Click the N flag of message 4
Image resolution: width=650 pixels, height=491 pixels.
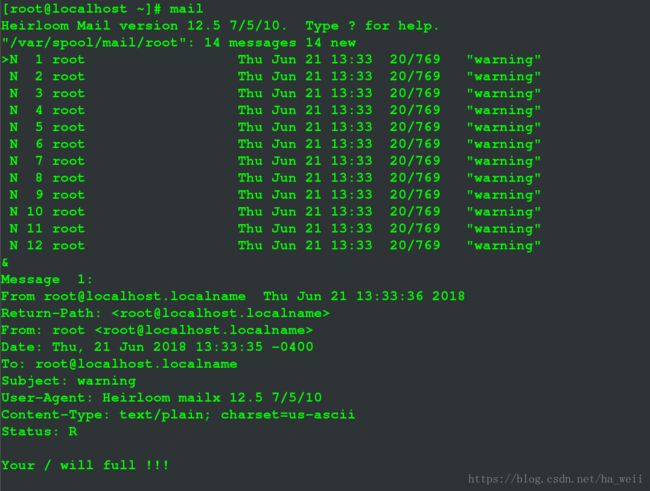tap(14, 110)
